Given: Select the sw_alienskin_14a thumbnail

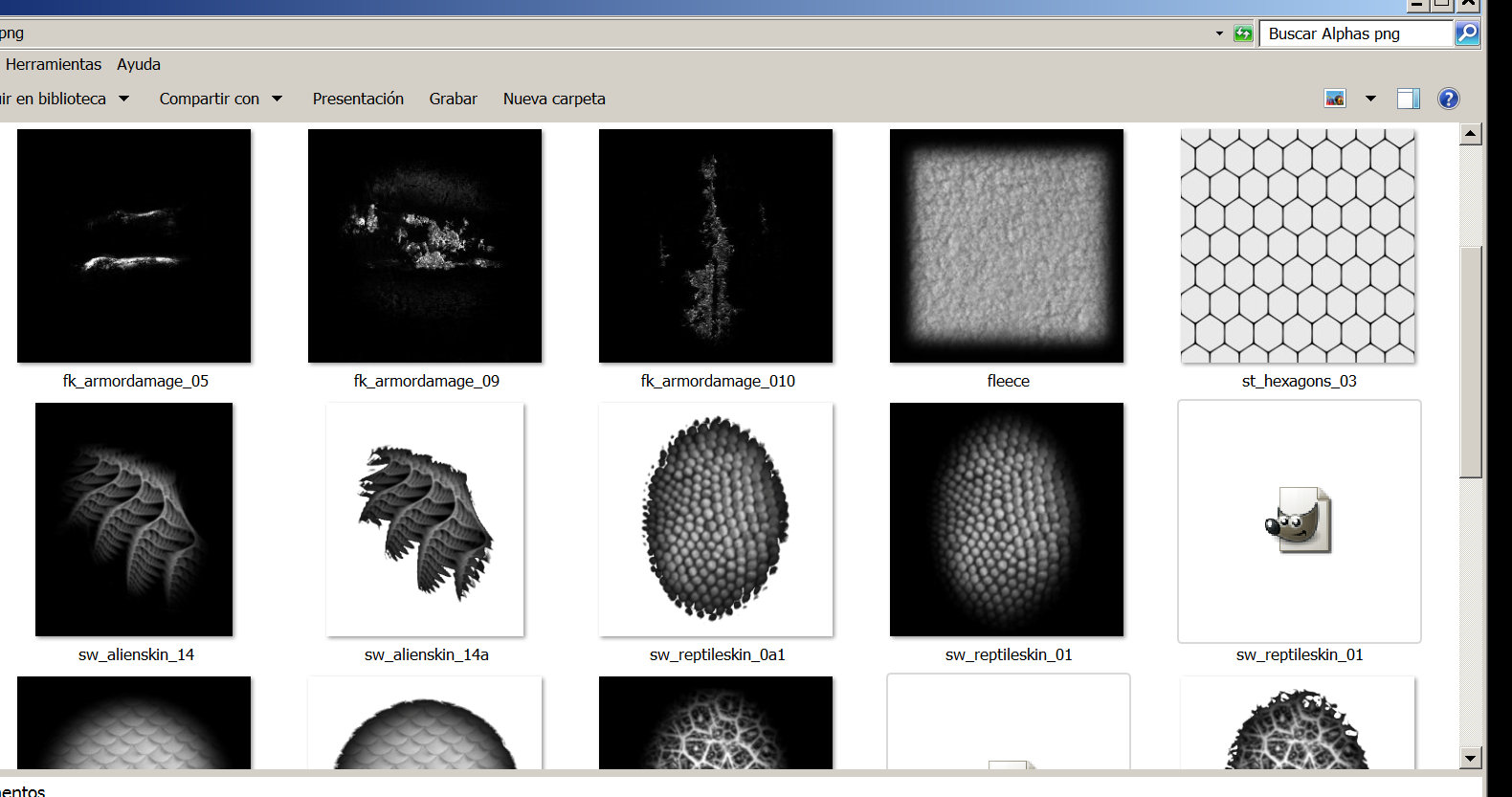Looking at the screenshot, I should pyautogui.click(x=425, y=520).
